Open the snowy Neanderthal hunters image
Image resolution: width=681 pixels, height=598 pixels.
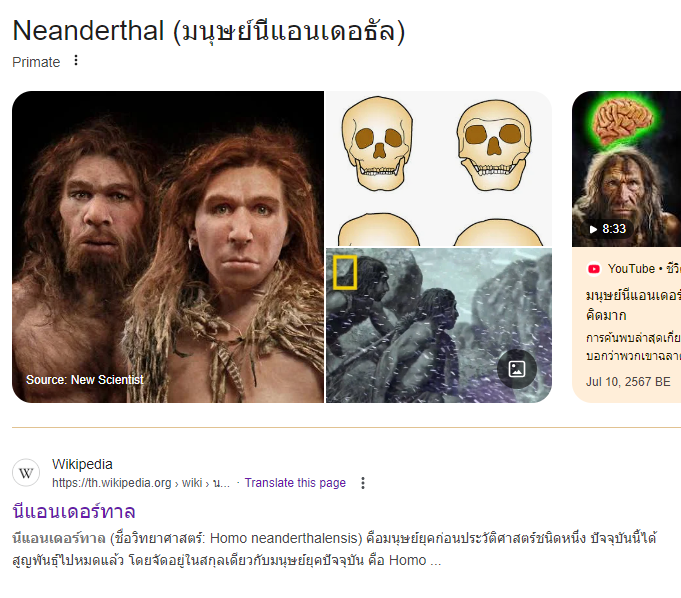point(439,325)
